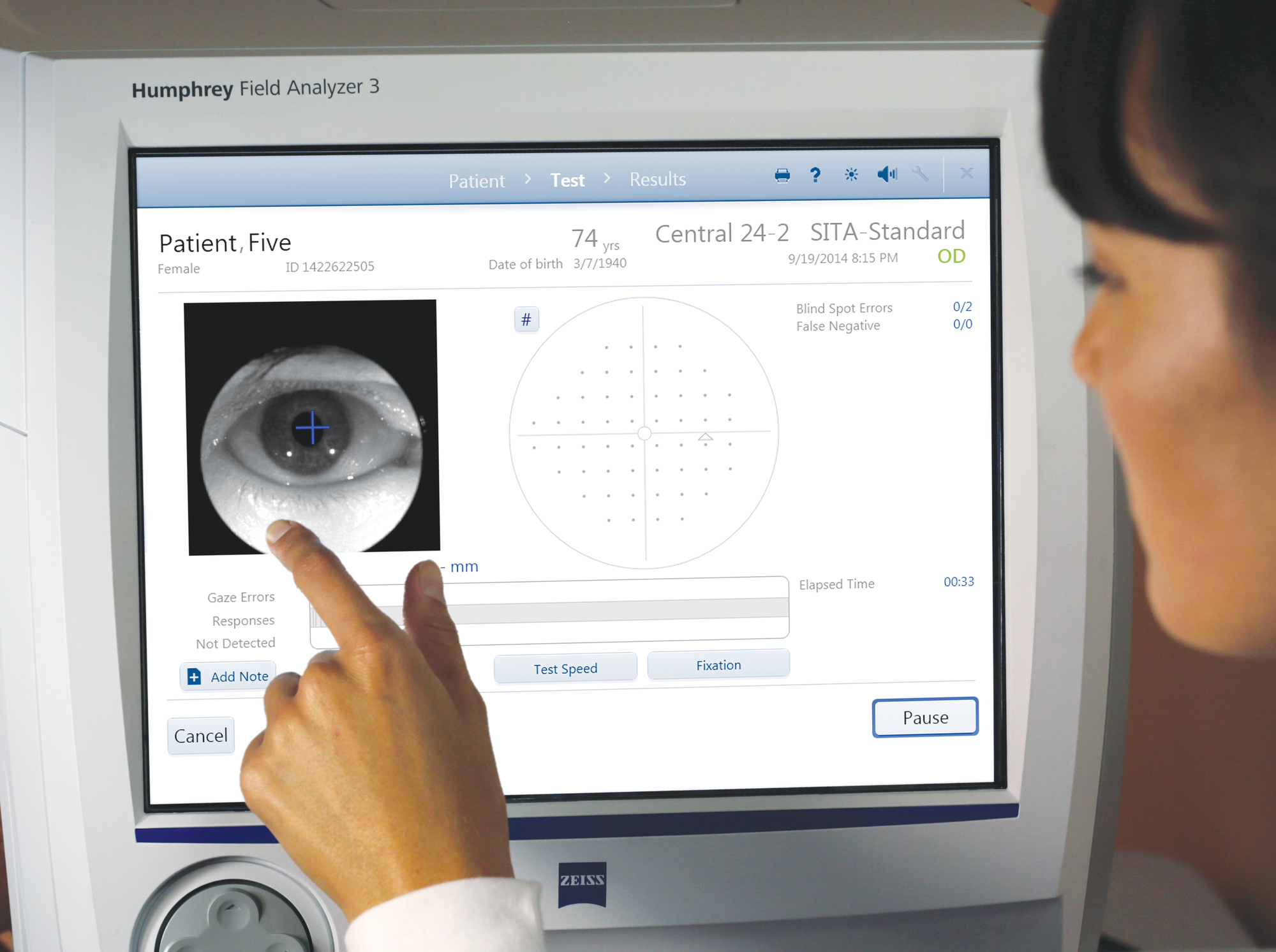The width and height of the screenshot is (1276, 952).
Task: Click the 'Blind Spot Errors' label
Action: point(844,308)
